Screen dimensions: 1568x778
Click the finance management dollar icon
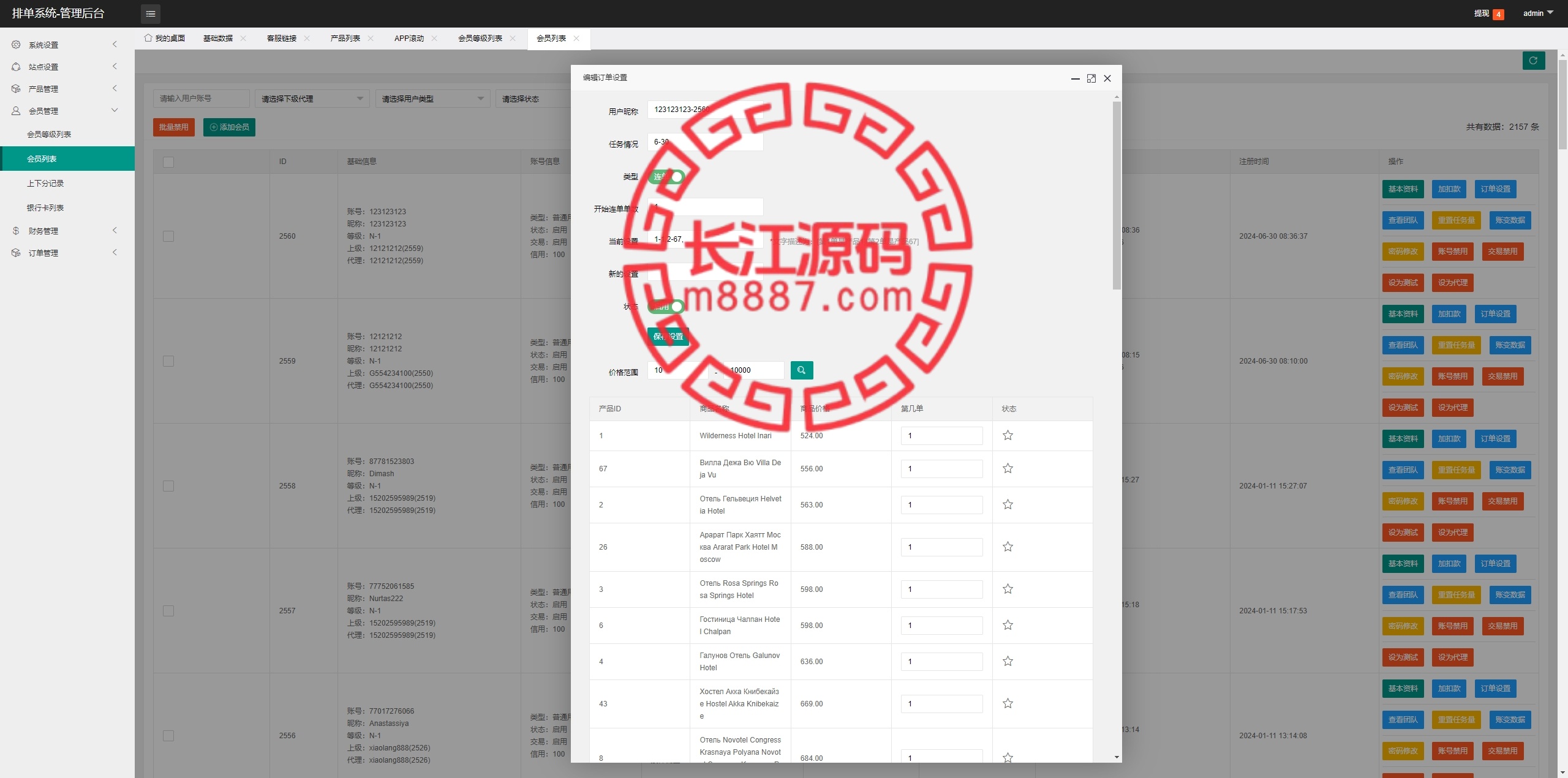click(16, 231)
